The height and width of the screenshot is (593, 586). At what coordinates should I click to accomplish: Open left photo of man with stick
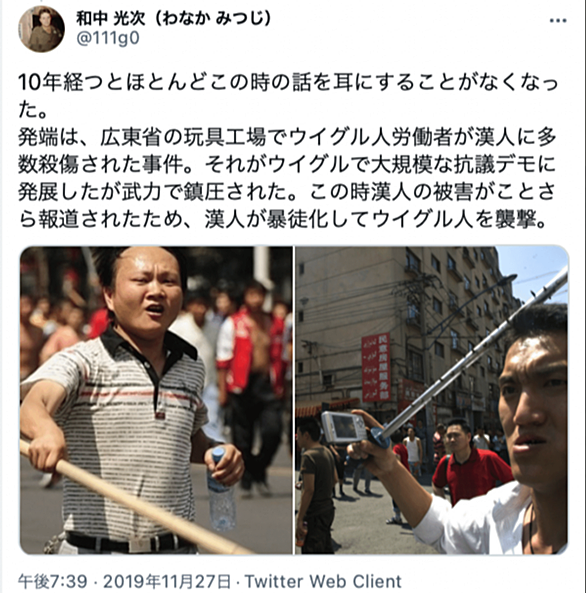coord(156,400)
